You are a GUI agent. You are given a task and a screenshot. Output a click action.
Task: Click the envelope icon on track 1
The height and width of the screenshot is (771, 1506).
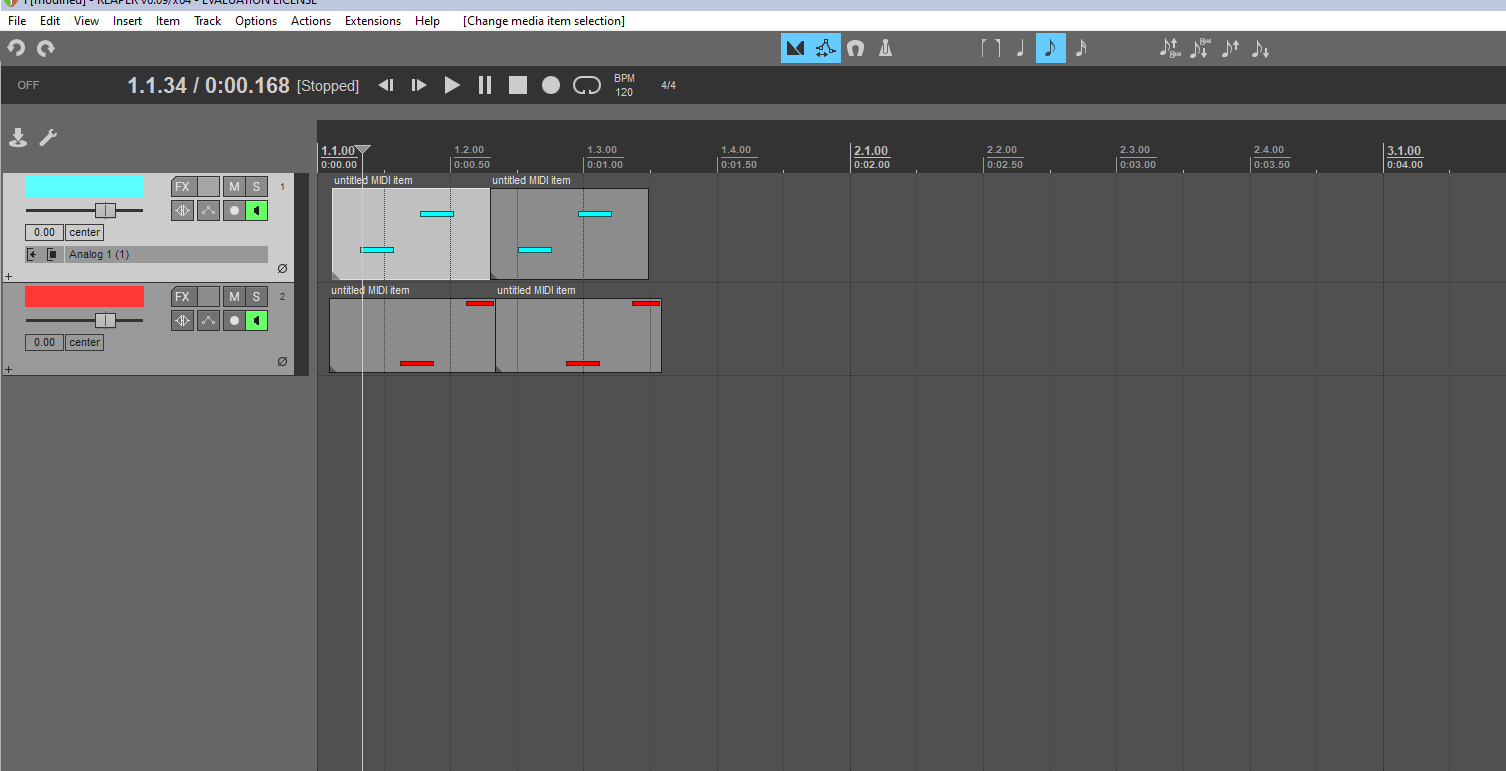[208, 210]
